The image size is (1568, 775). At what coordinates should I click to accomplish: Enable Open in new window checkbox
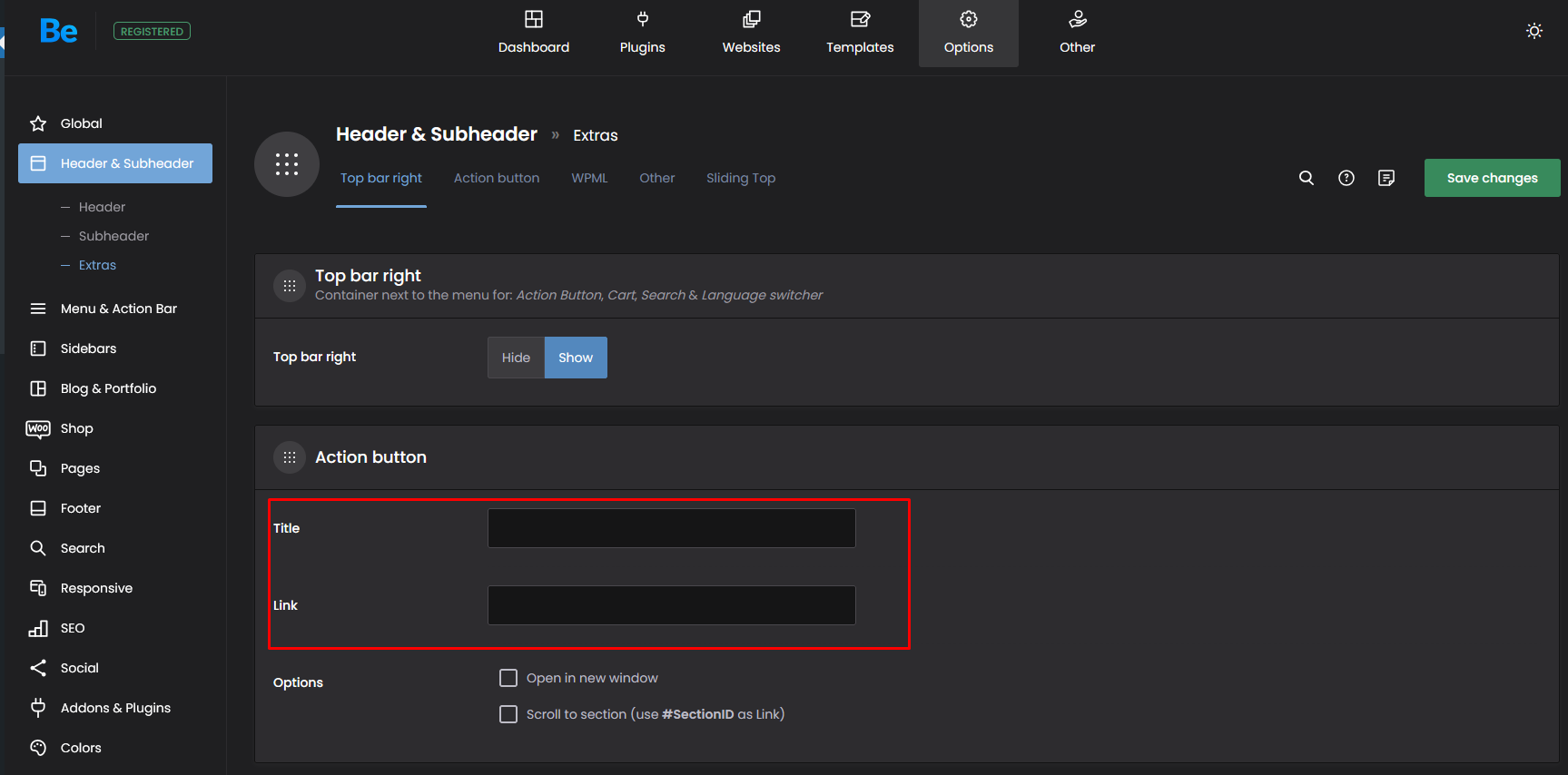pyautogui.click(x=508, y=678)
